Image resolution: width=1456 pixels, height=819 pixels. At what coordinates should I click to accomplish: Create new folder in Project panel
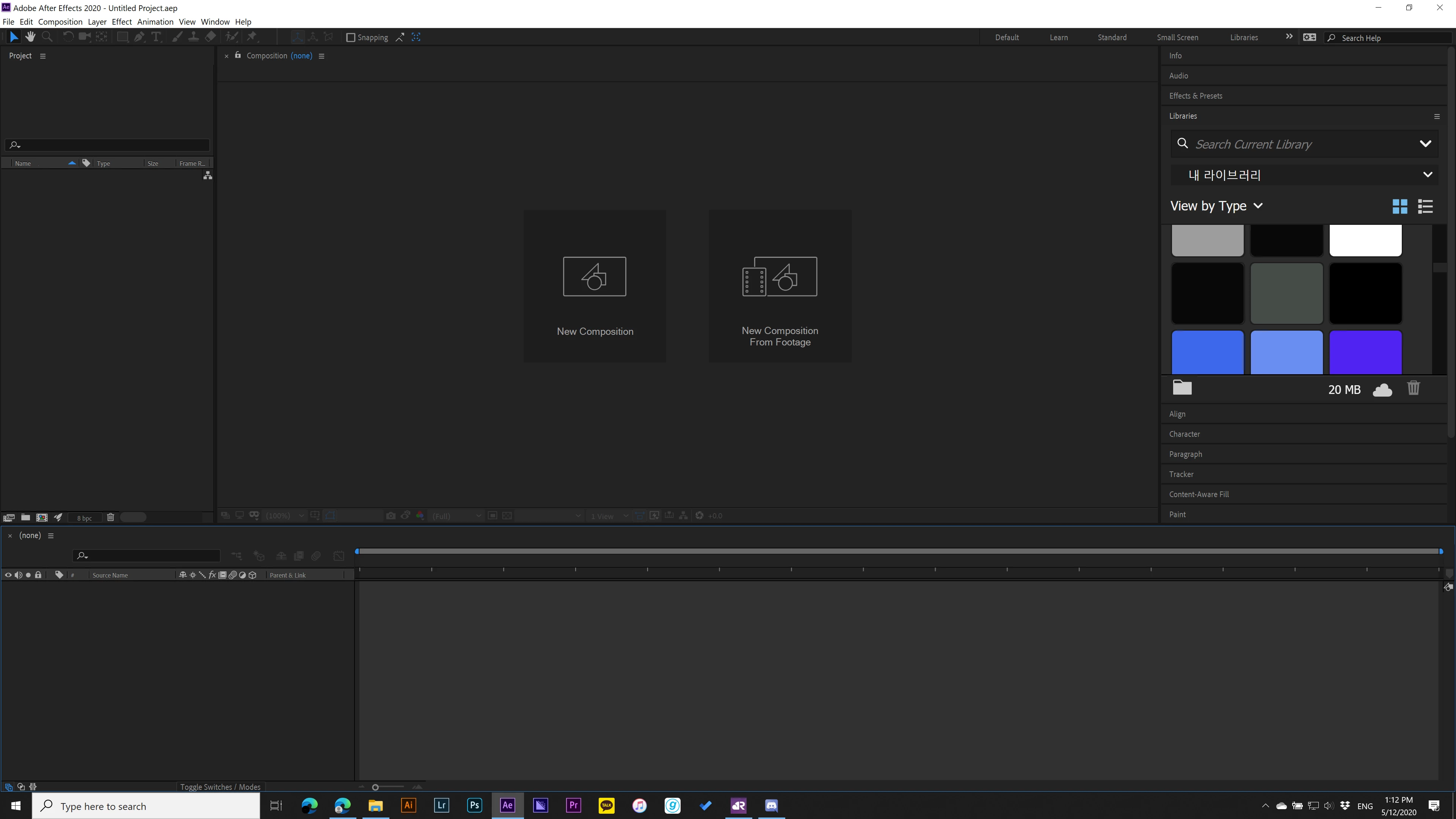point(25,517)
